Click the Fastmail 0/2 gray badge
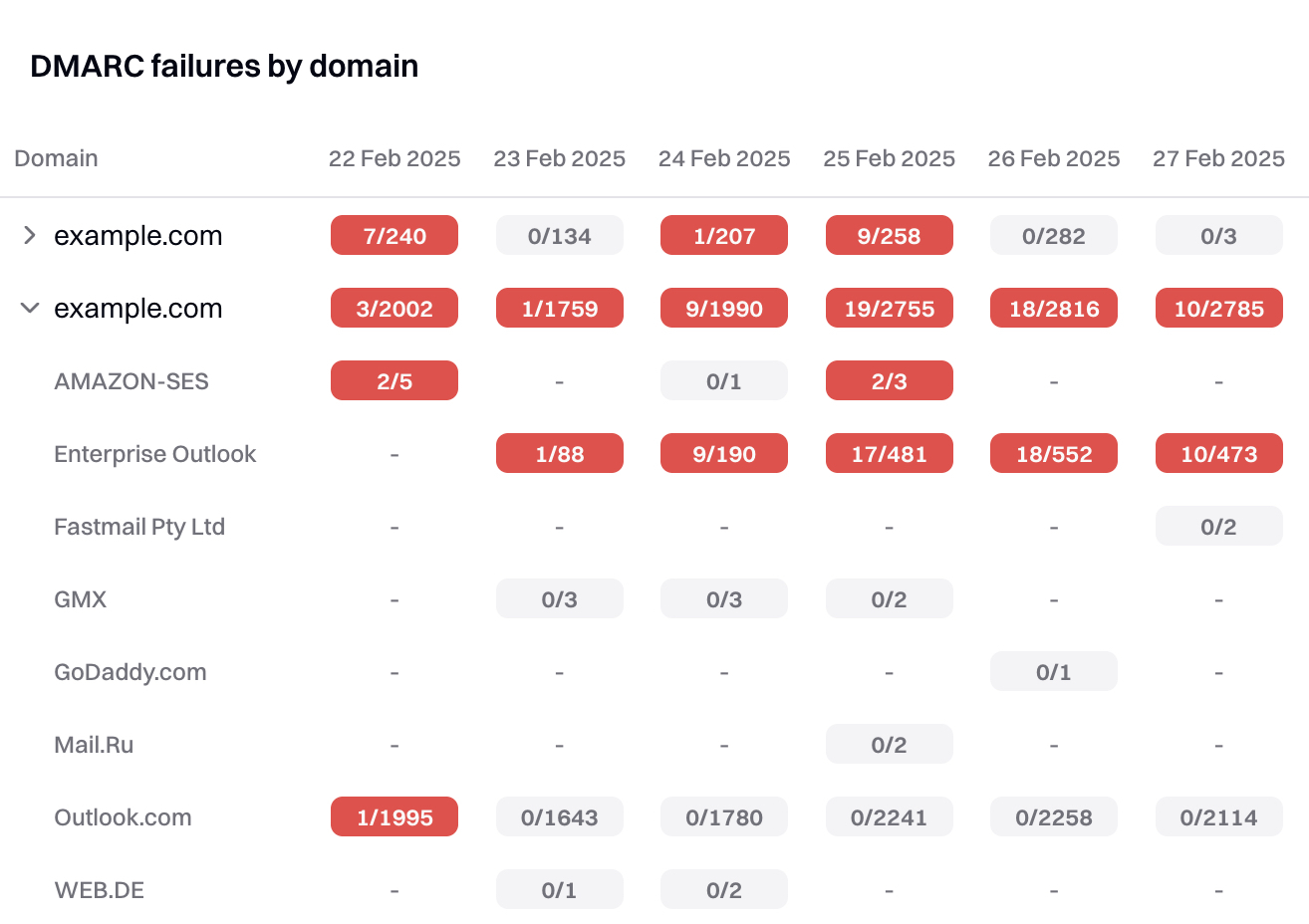 (x=1219, y=526)
